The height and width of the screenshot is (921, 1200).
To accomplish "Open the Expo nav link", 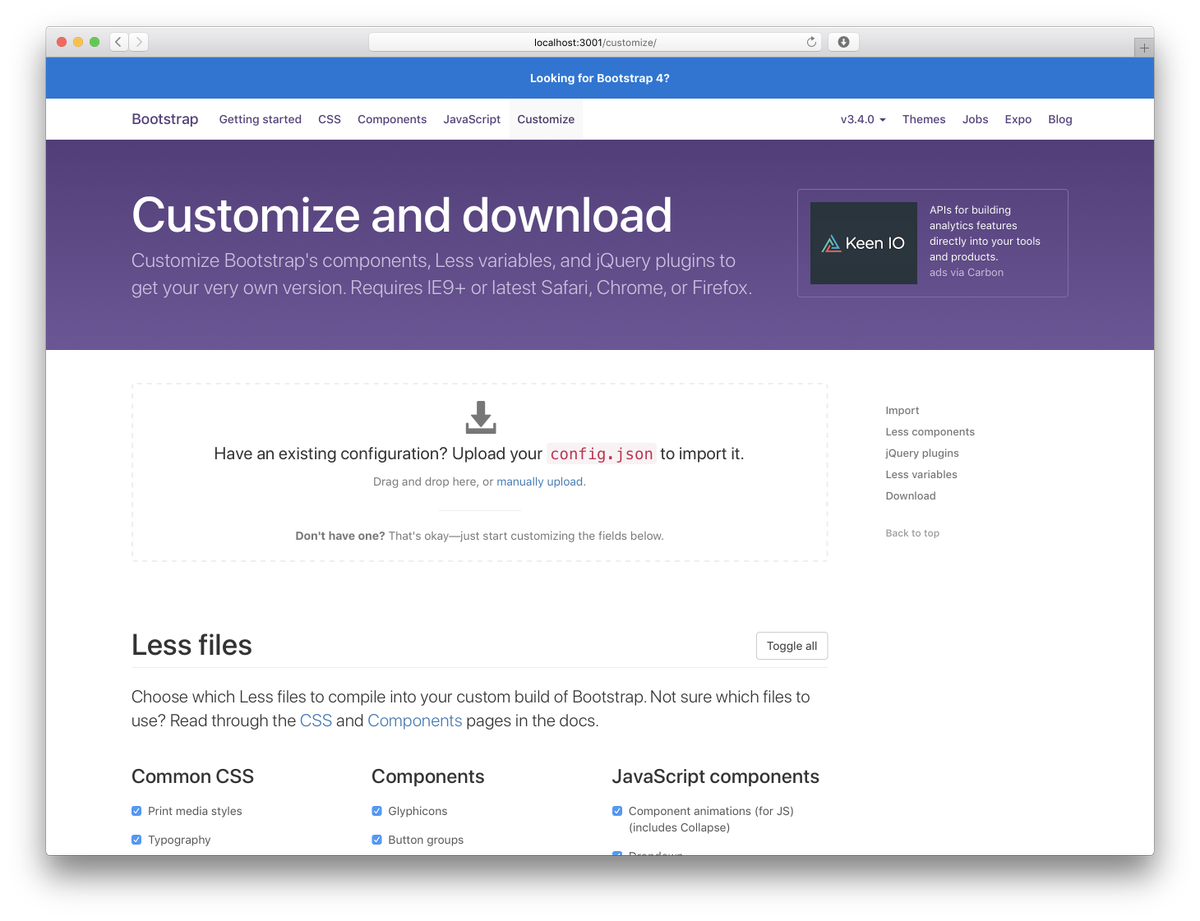I will coord(1018,119).
